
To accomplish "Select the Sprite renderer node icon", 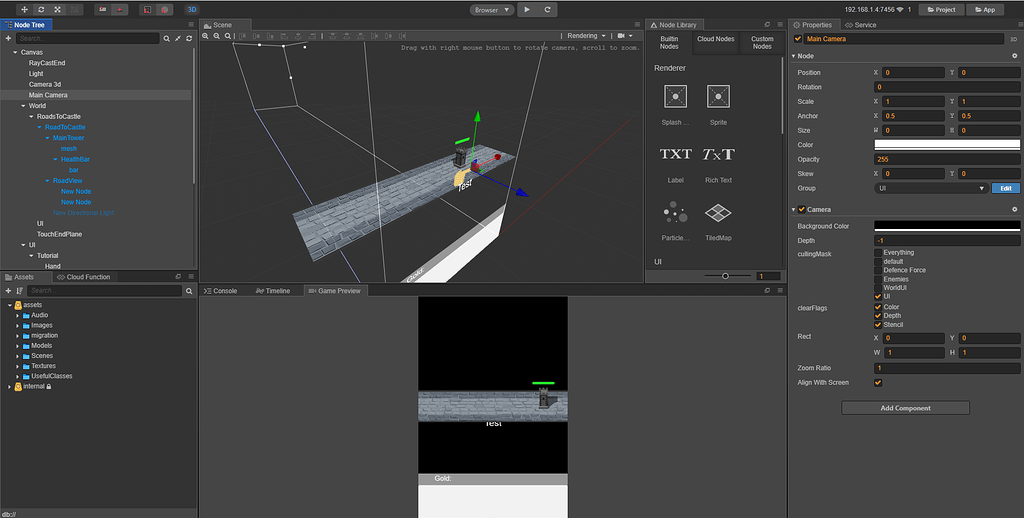I will (x=718, y=96).
